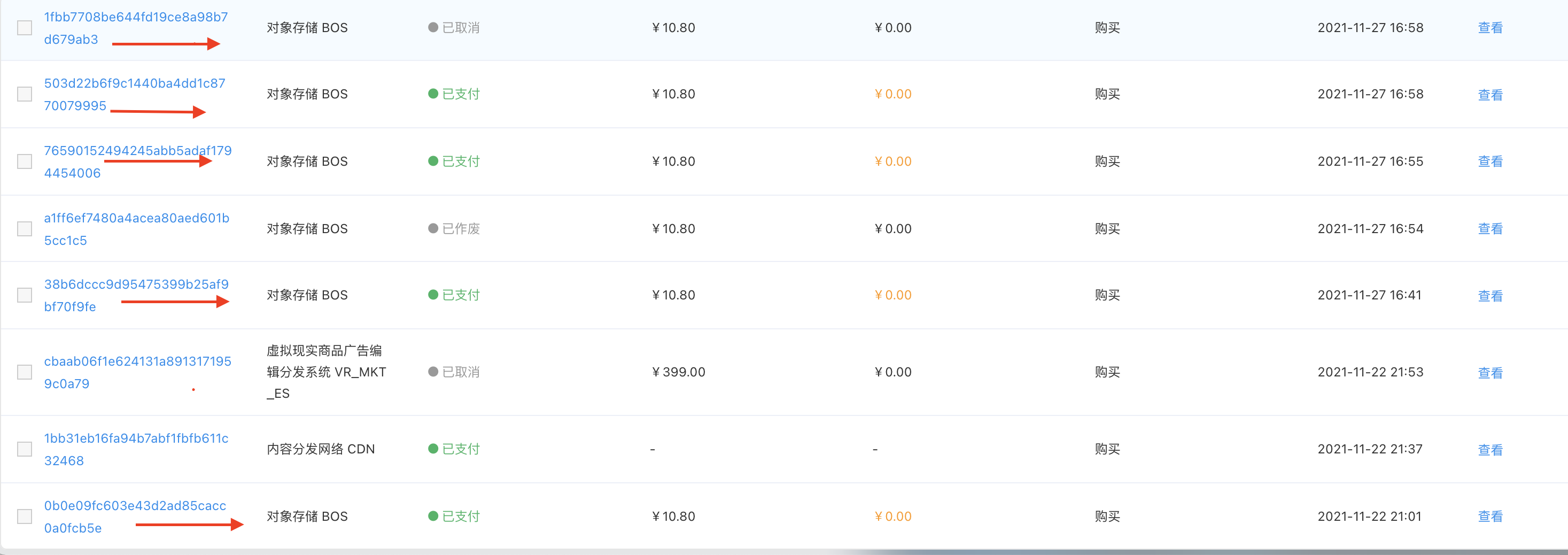Select checkbox for order 0b0e09fc603e43d2ad85cacc0a0fcb5e

25,517
